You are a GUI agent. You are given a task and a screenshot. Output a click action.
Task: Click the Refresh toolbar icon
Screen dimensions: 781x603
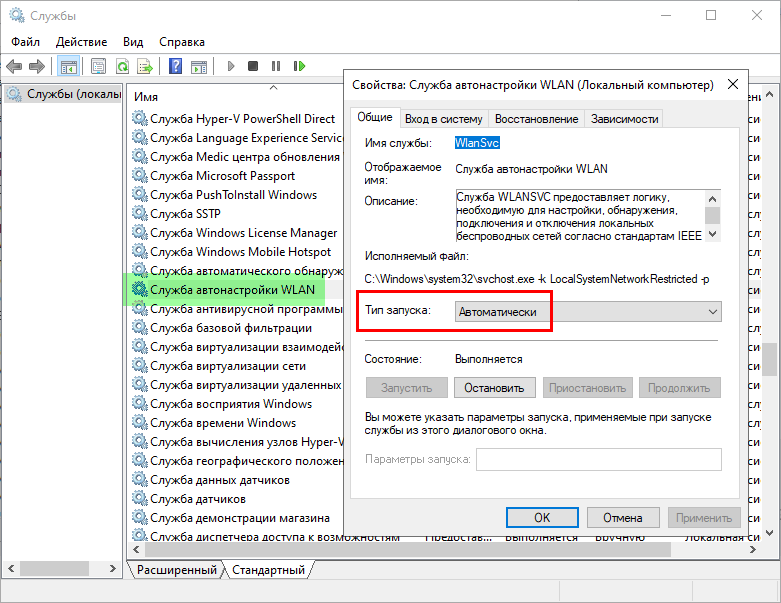coord(123,66)
